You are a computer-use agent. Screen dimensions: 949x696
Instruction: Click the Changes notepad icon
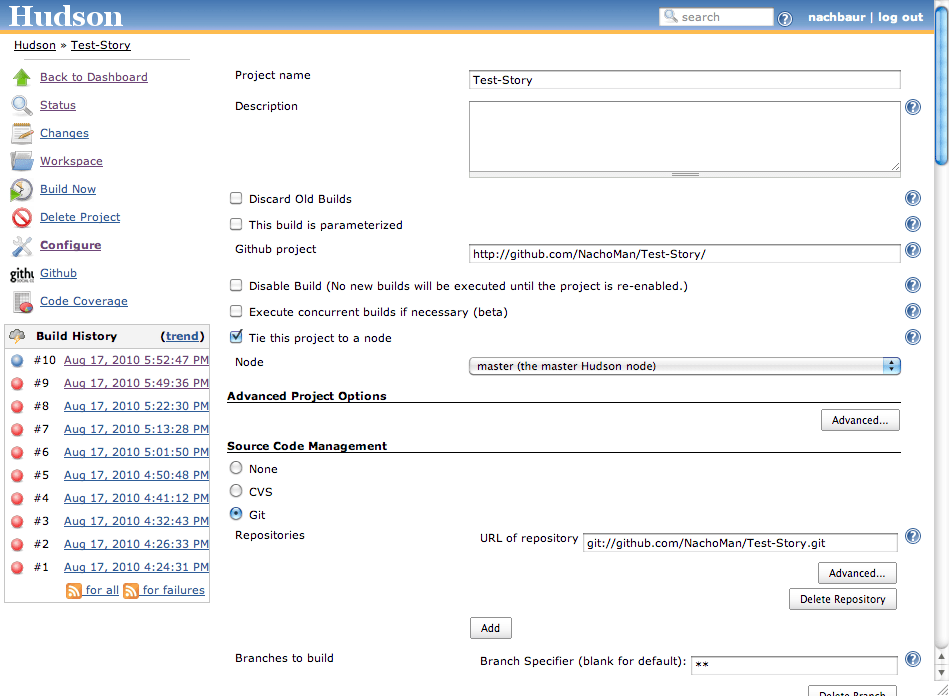point(22,133)
